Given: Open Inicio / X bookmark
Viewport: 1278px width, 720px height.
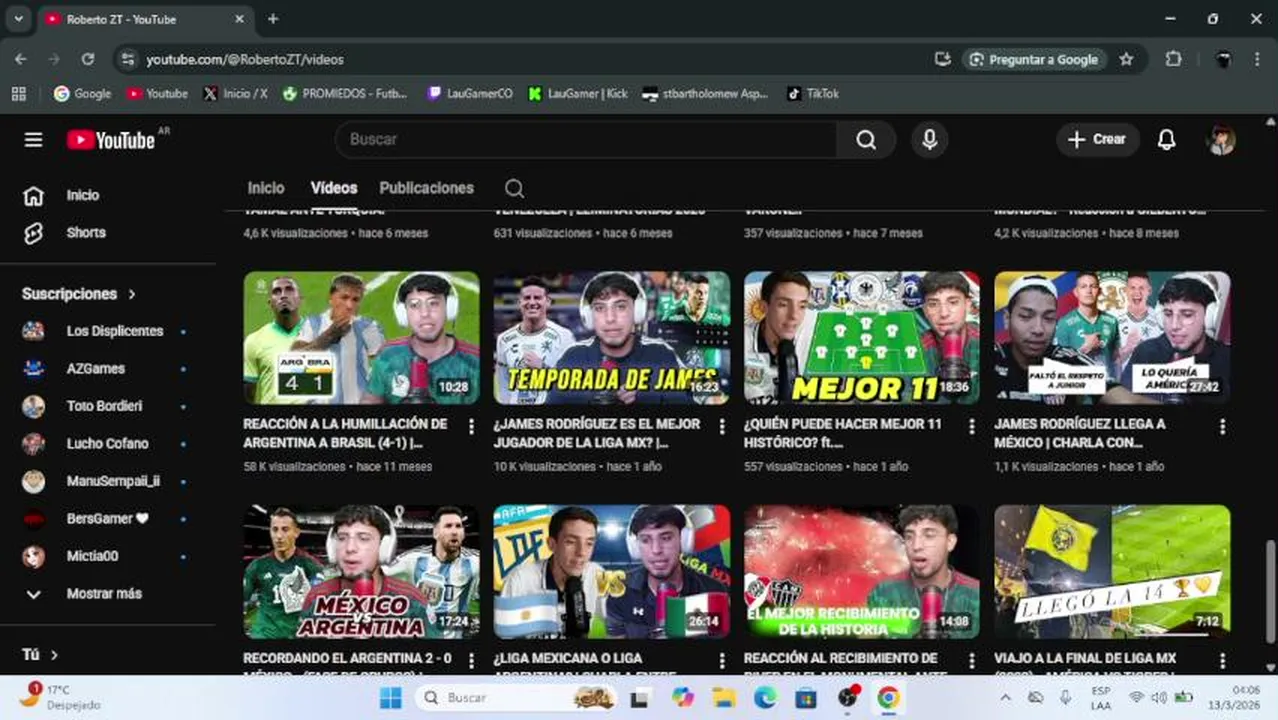Looking at the screenshot, I should [x=235, y=93].
